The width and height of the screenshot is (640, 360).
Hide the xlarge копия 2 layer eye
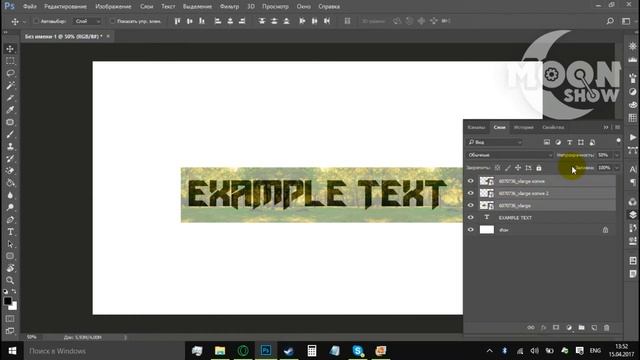click(x=471, y=193)
